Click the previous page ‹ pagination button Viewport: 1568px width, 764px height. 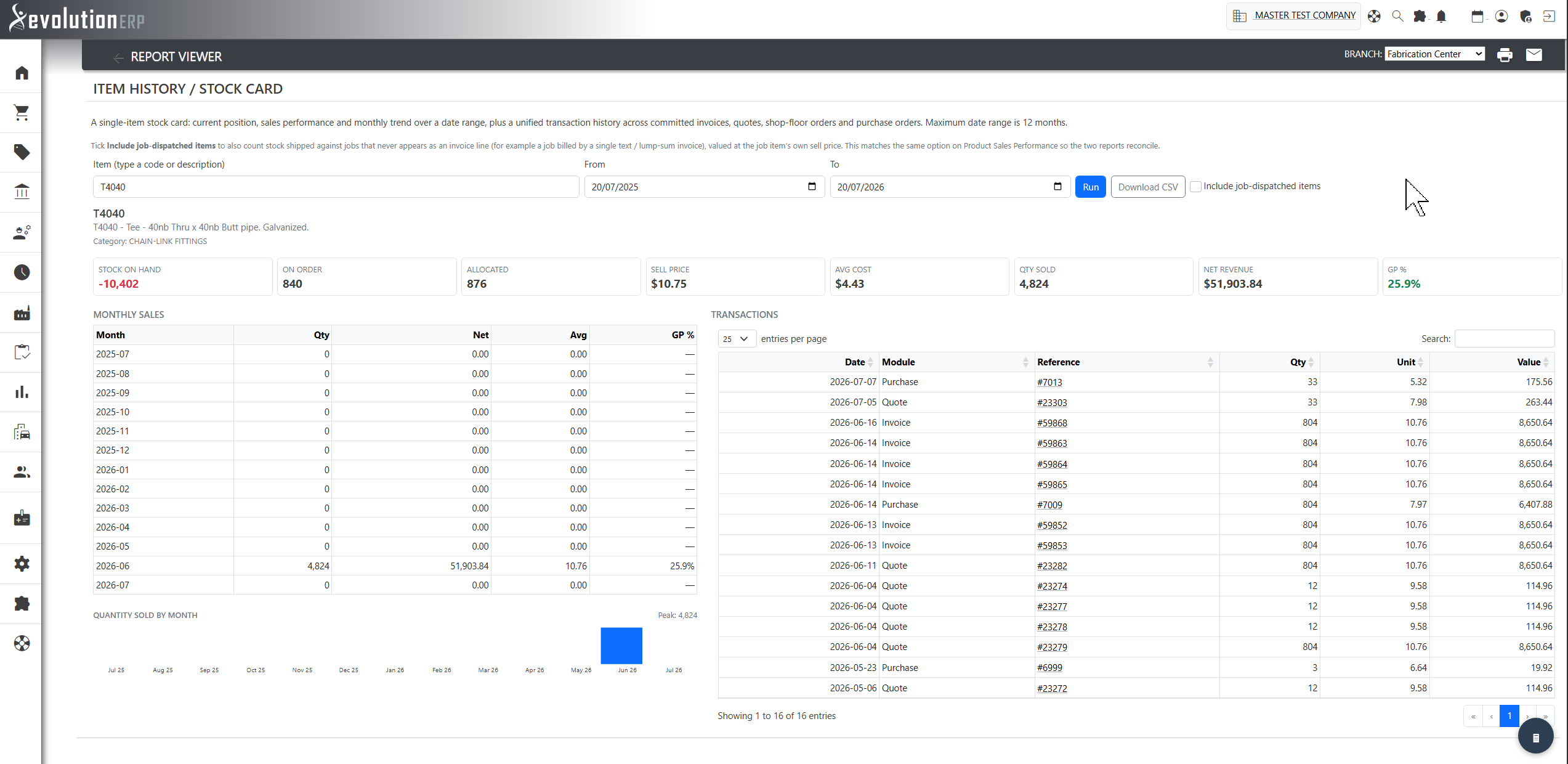click(1491, 716)
